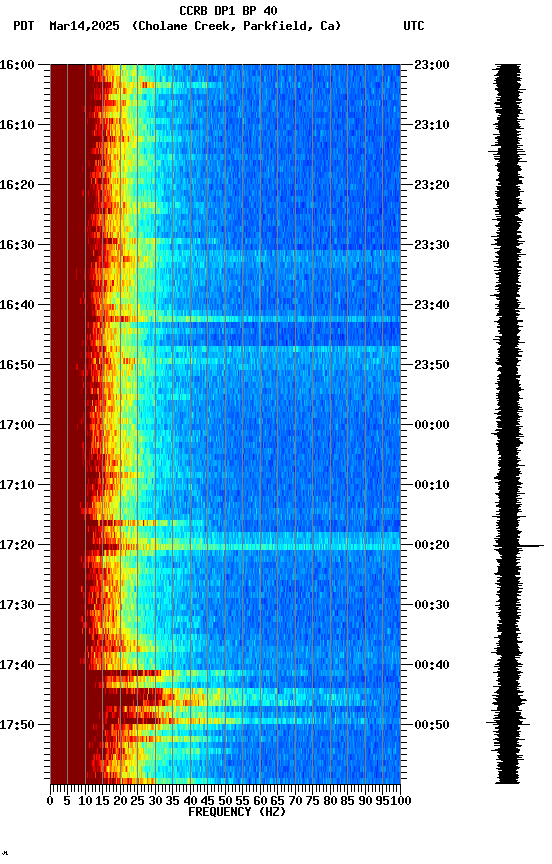The image size is (552, 864).
Task: Click the 17:40 PDT time label
Action: (x=17, y=665)
